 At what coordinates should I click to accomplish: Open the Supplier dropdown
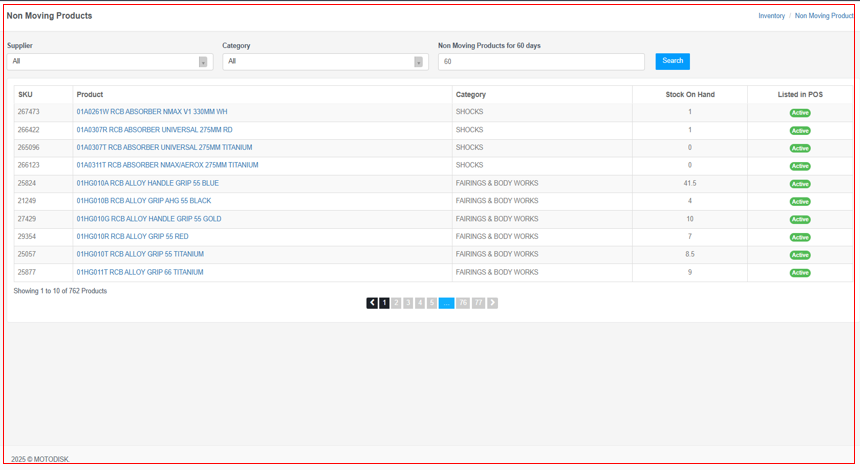(109, 62)
